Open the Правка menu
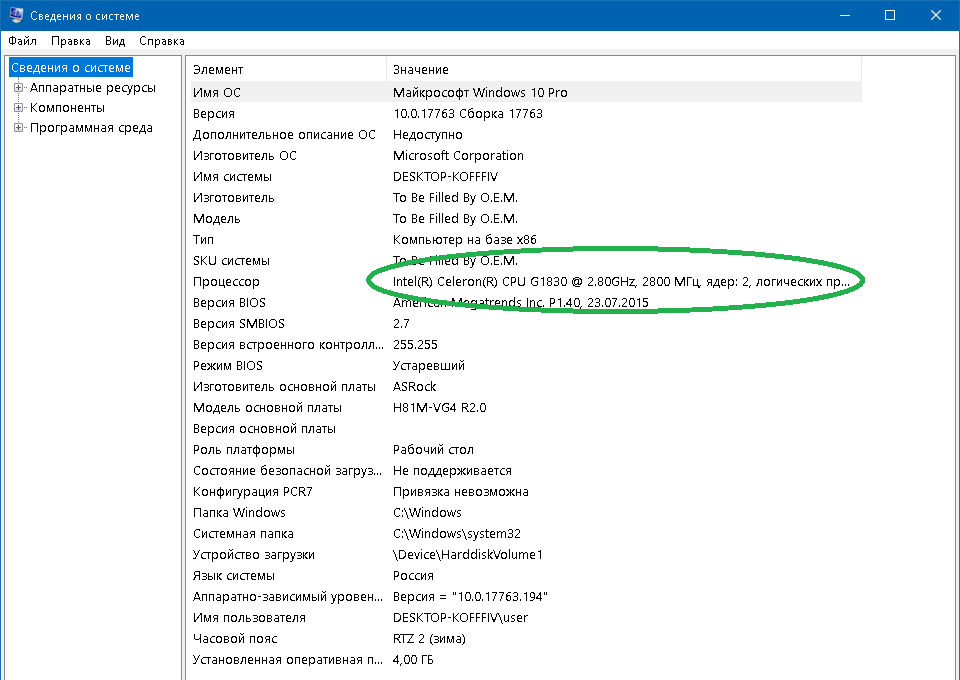 (x=70, y=41)
